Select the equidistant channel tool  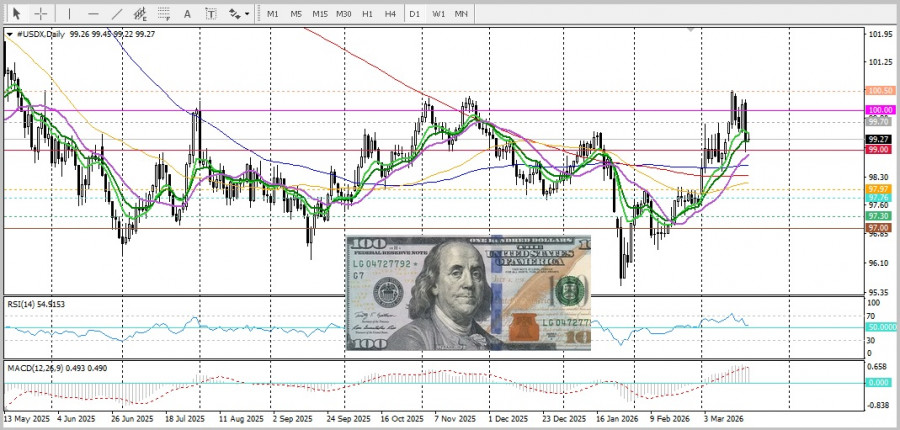(x=140, y=13)
